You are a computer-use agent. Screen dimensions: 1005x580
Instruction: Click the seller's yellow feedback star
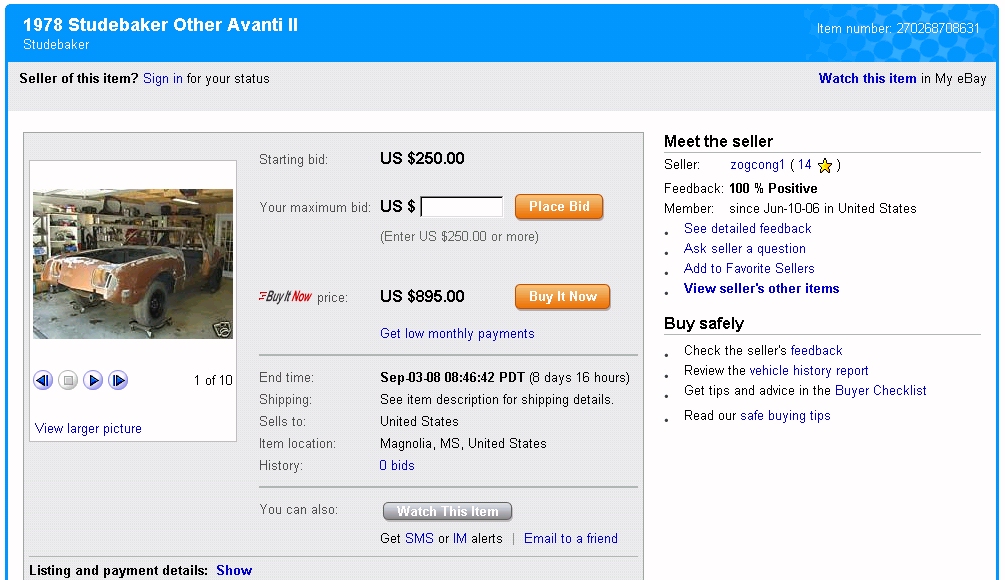(825, 166)
